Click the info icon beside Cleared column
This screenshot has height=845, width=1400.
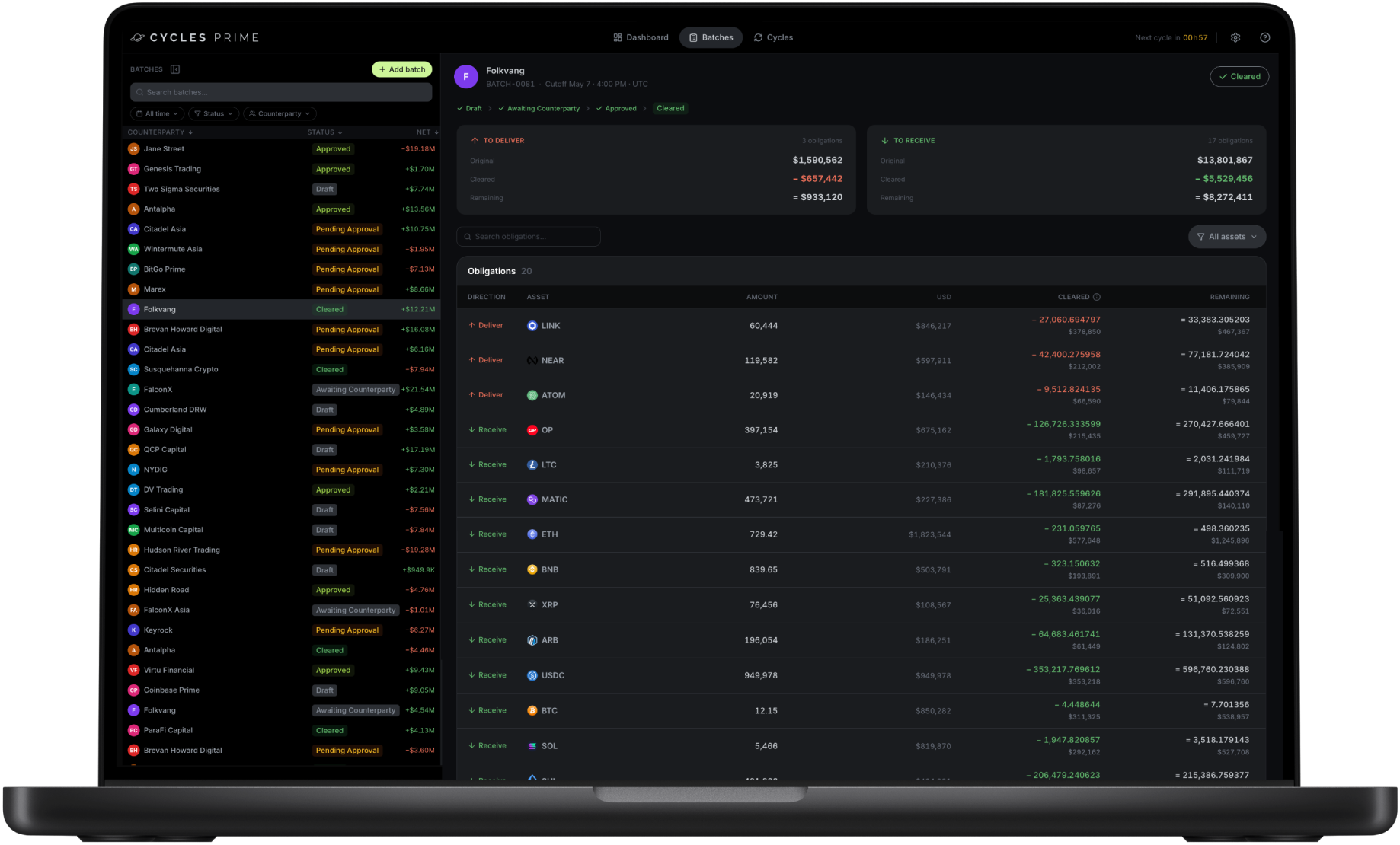pos(1097,297)
